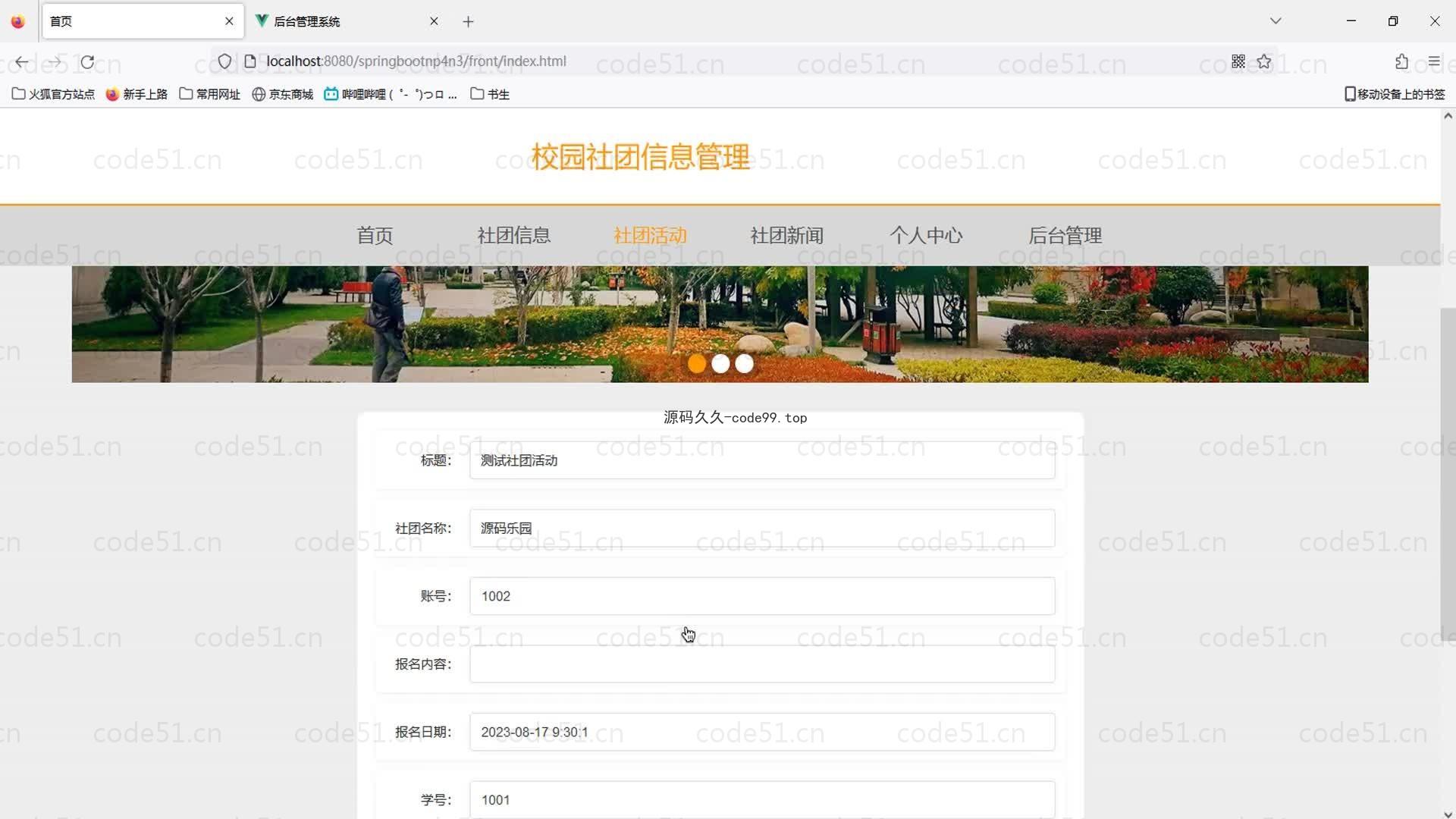Select the third carousel indicator dot

745,364
